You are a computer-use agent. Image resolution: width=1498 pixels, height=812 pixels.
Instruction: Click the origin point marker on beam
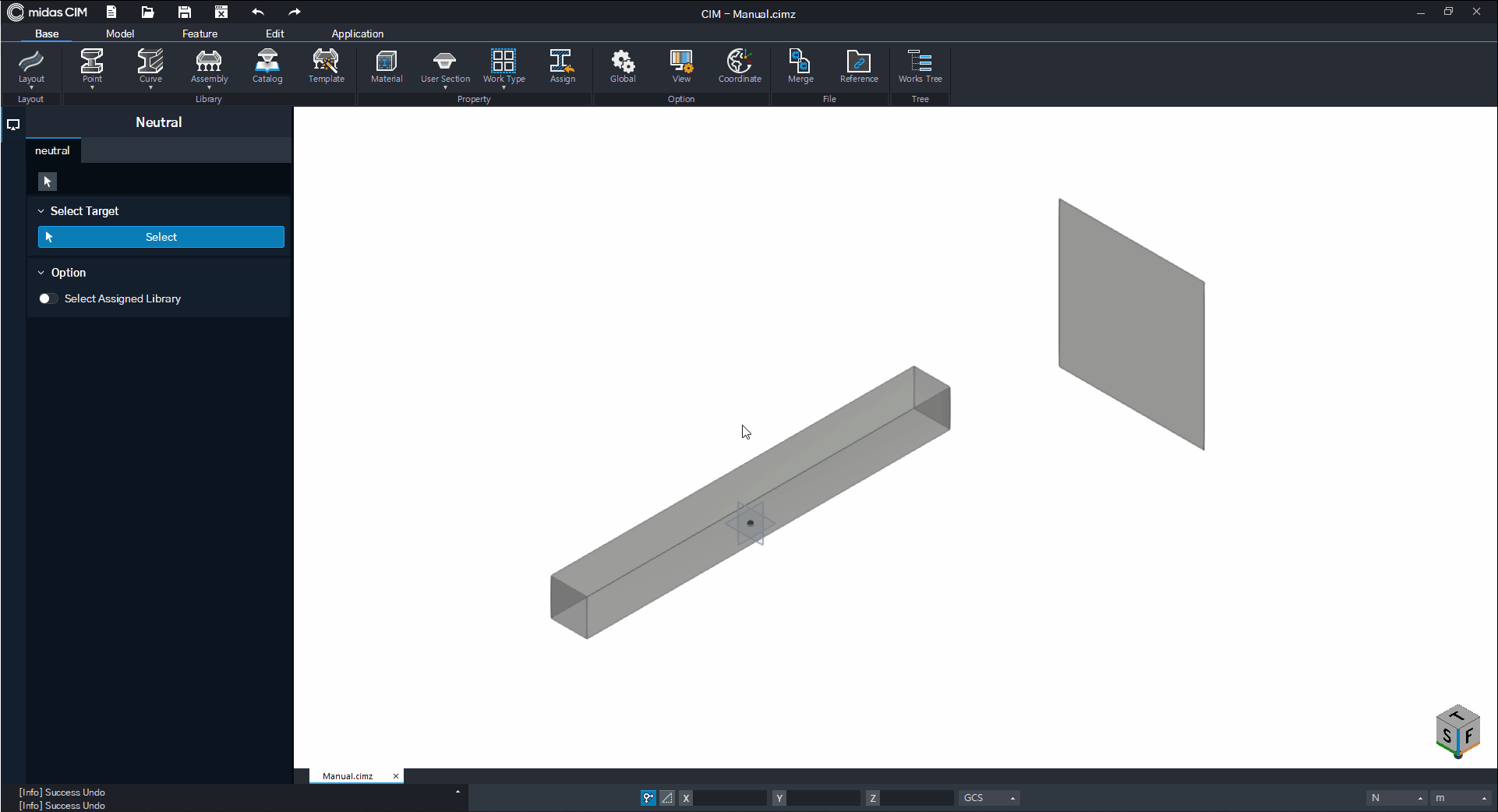pos(751,523)
